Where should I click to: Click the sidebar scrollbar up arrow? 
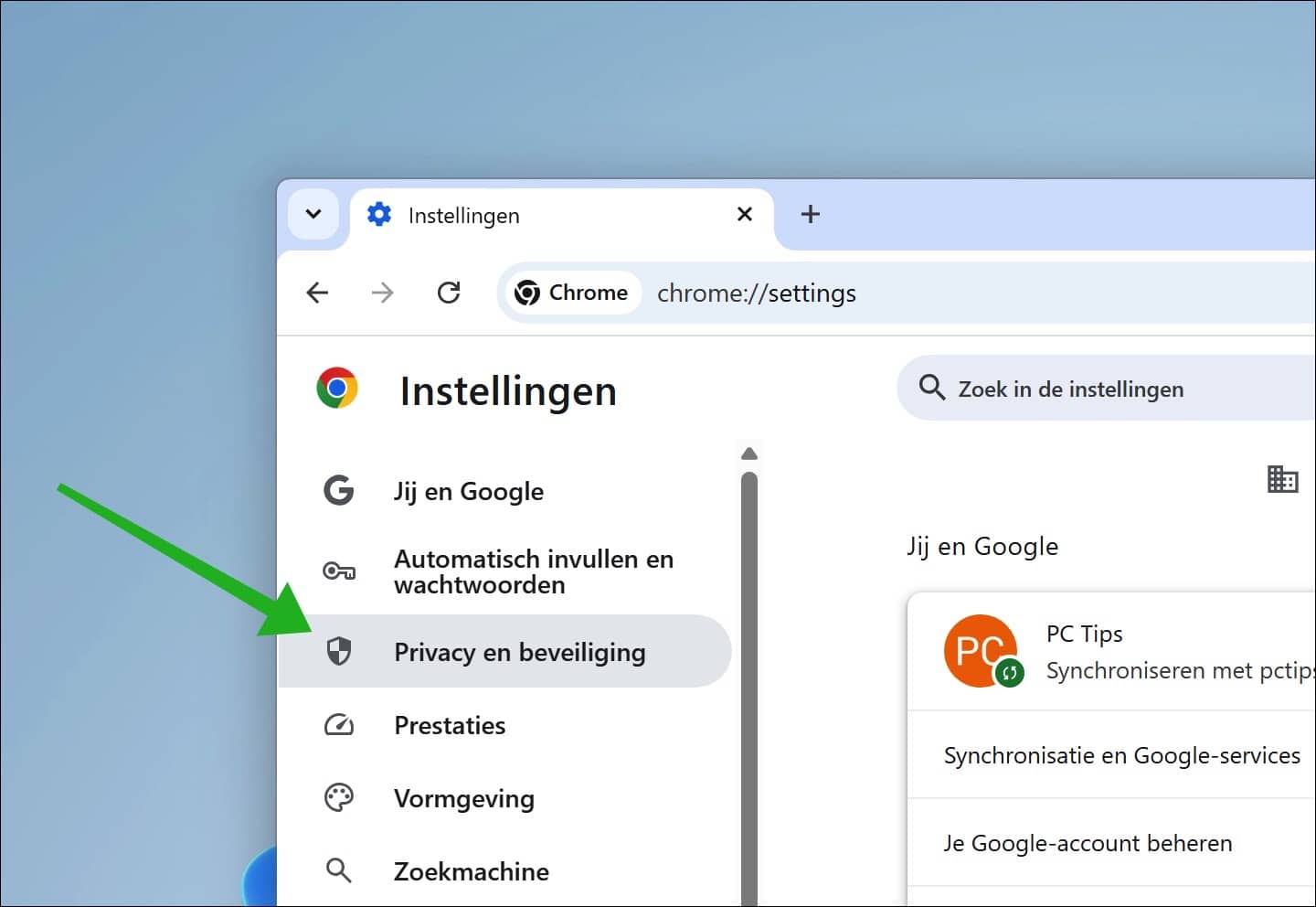[748, 453]
